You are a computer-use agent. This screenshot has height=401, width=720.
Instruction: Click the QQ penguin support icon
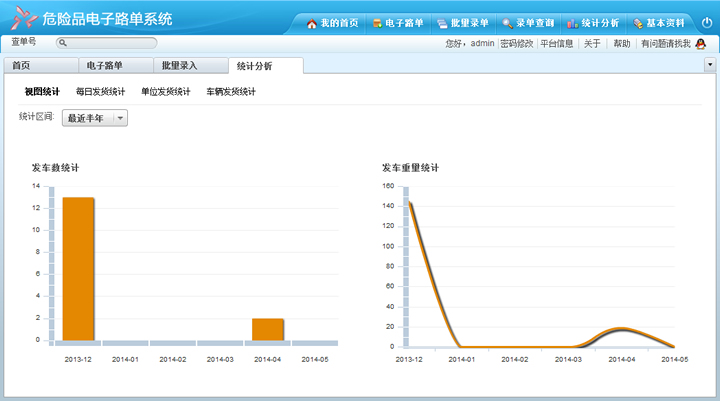click(x=700, y=44)
